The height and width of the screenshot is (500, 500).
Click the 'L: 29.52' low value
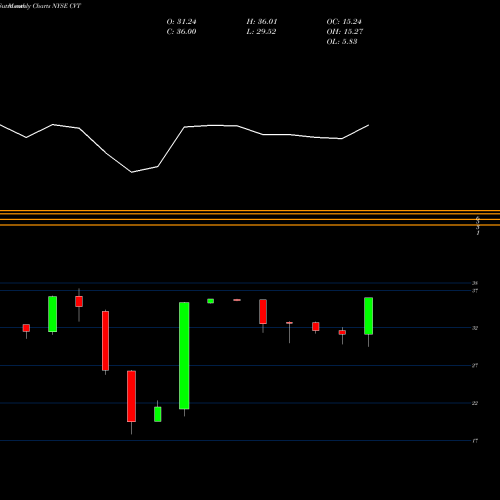(261, 32)
